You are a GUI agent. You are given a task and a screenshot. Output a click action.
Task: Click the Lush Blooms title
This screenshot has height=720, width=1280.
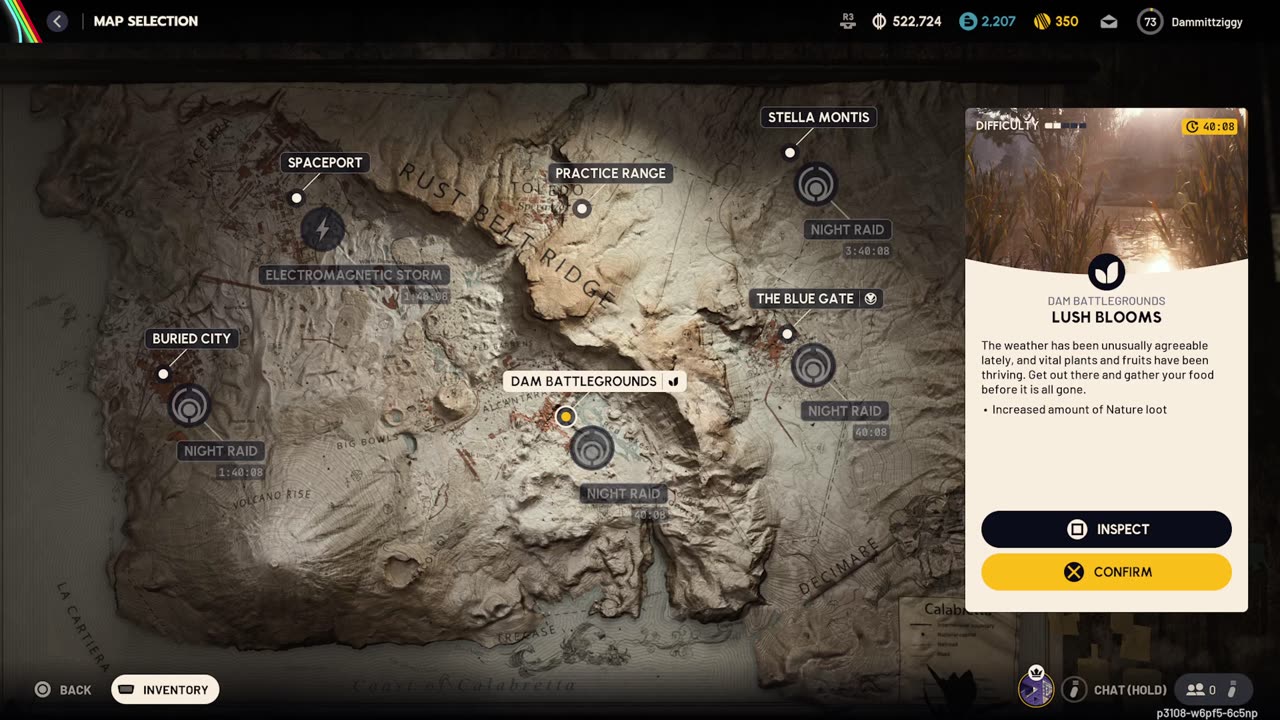pos(1106,317)
